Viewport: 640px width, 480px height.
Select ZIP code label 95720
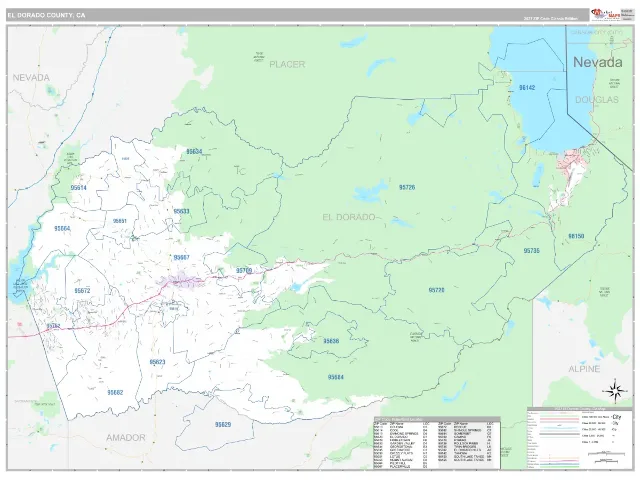tap(436, 290)
